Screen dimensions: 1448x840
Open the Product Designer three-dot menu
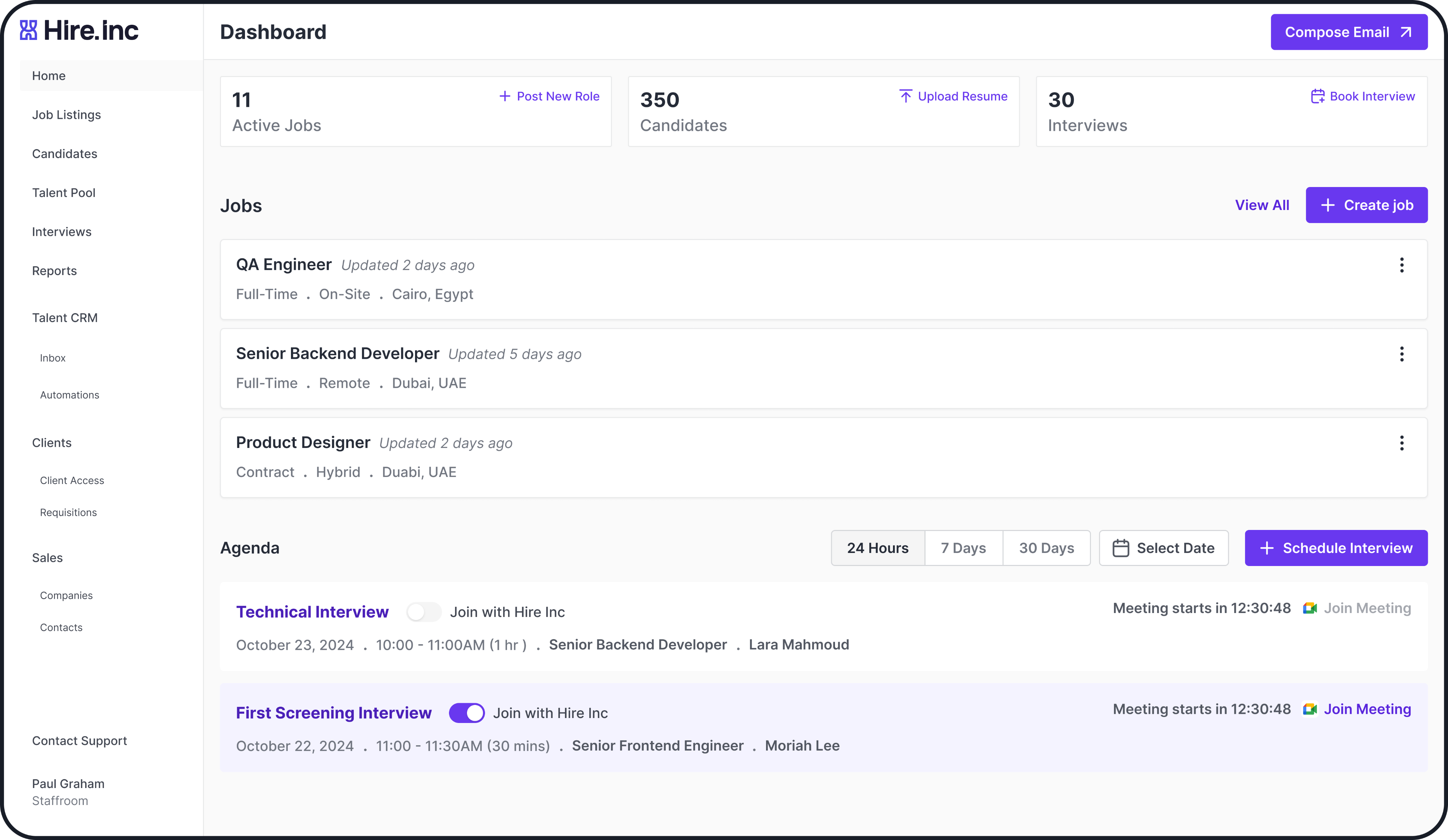1401,443
